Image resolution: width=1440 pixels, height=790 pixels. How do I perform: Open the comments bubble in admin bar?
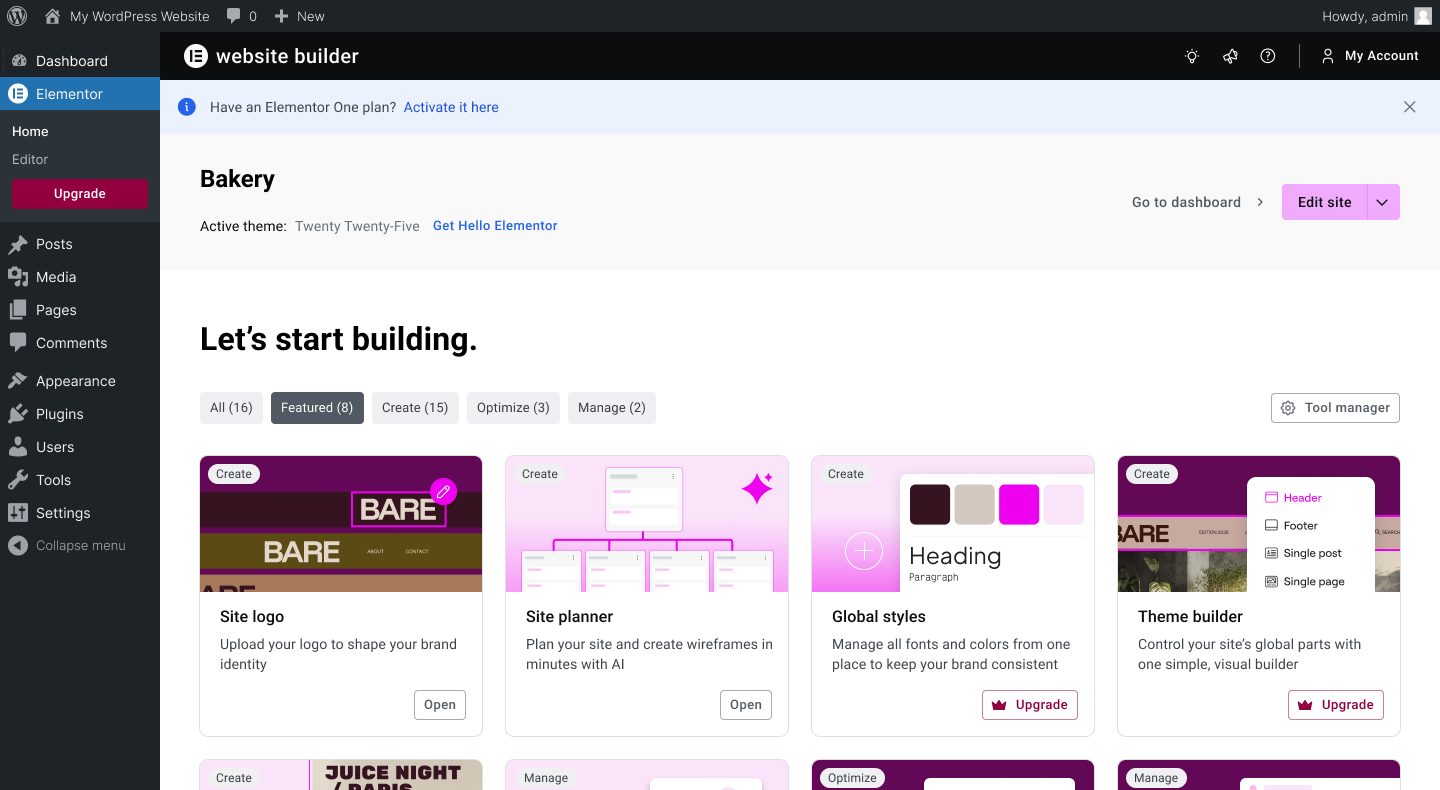click(x=241, y=16)
